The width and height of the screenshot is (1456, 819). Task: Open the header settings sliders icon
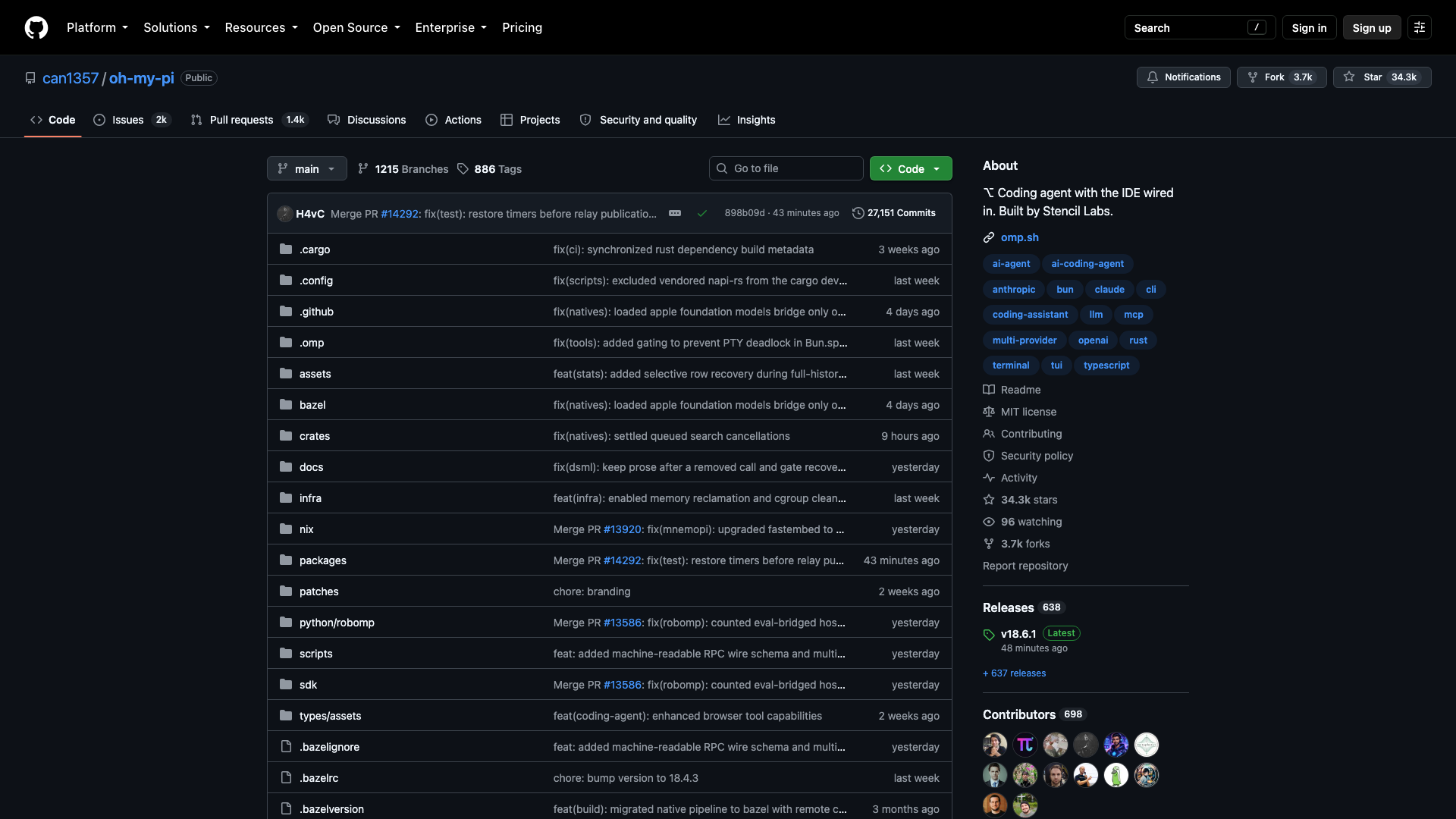[1420, 27]
